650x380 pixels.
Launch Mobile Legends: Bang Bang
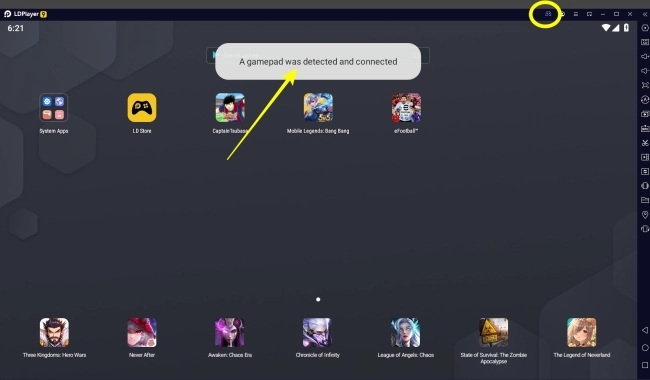tap(318, 108)
